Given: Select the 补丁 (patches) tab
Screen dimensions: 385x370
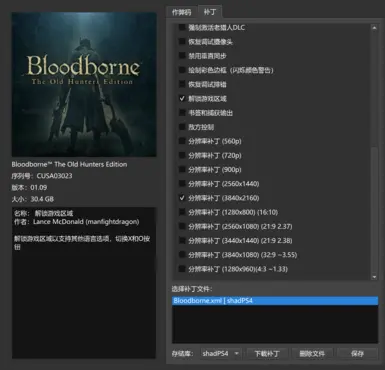Looking at the screenshot, I should pyautogui.click(x=210, y=12).
